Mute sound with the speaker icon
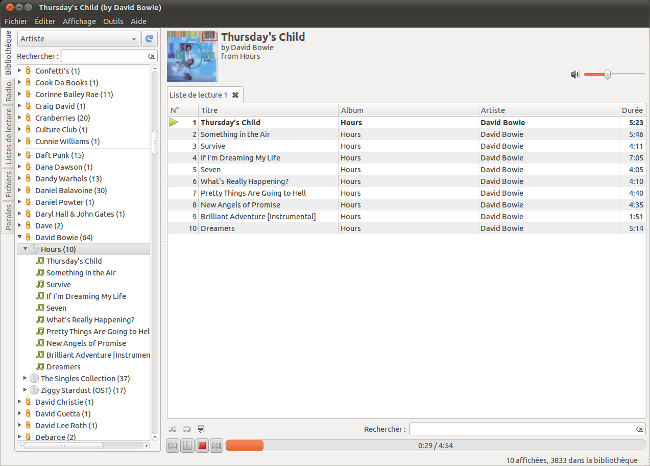 pyautogui.click(x=575, y=74)
